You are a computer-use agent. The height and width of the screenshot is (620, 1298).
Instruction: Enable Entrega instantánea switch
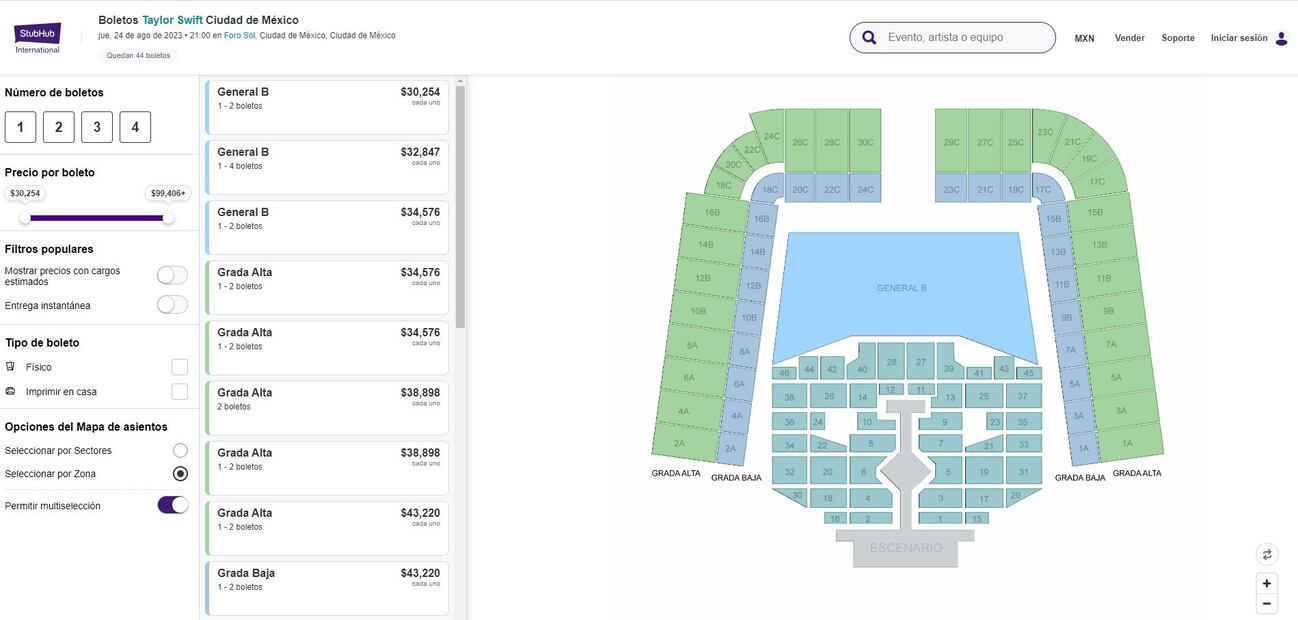pyautogui.click(x=172, y=305)
